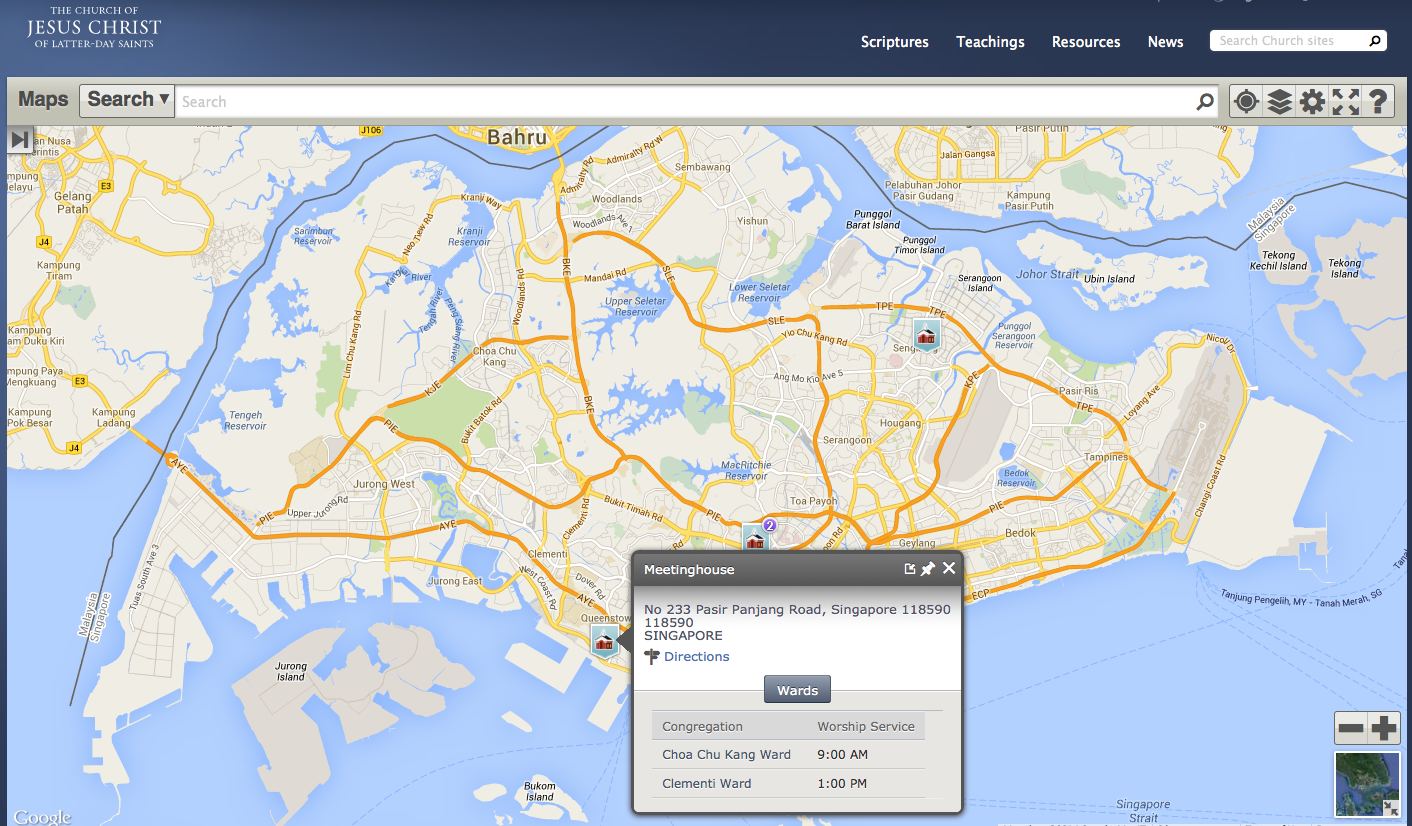Click the Meetinghouse popup title
This screenshot has width=1412, height=826.
689,569
